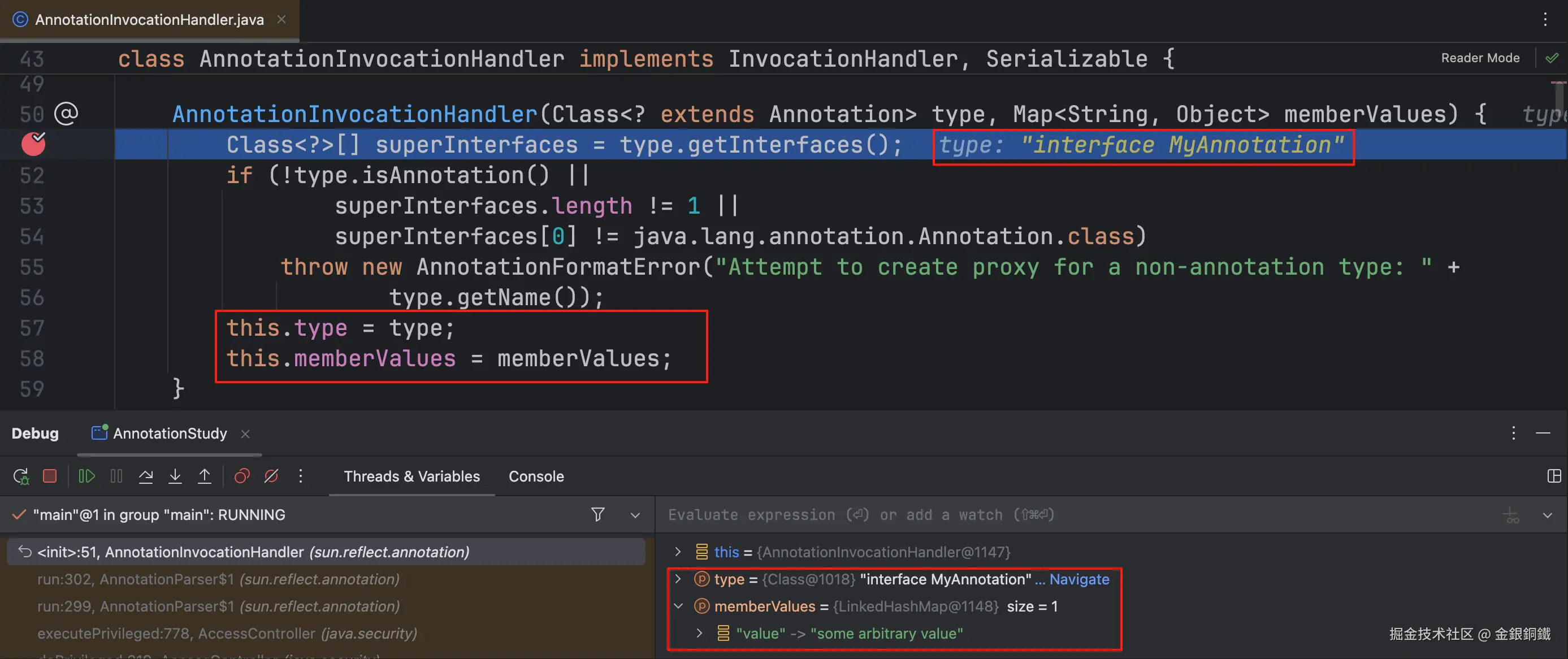Step out of the current method
Screen dimensions: 1568x659
(205, 476)
